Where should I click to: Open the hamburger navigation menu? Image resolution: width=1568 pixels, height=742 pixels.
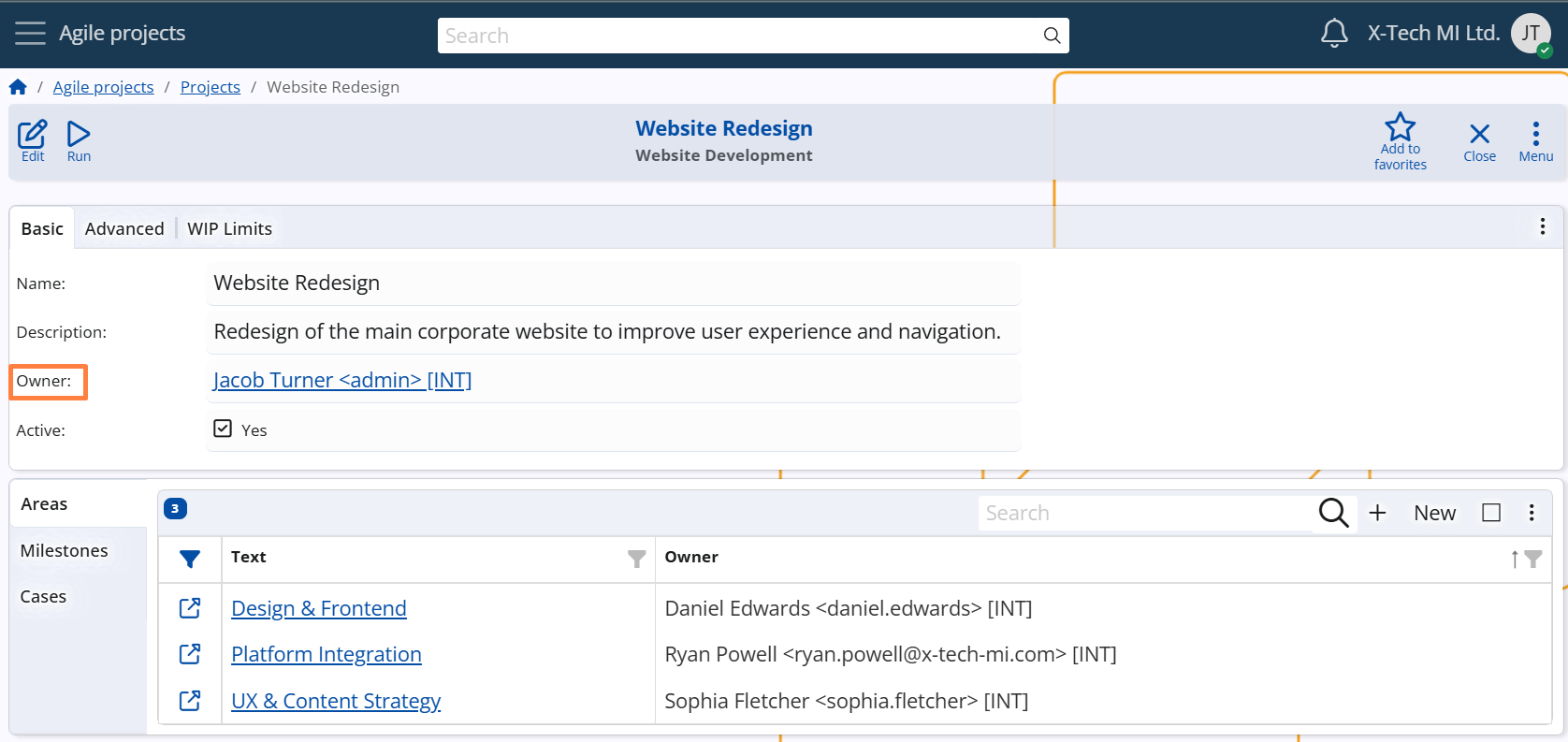pos(30,34)
